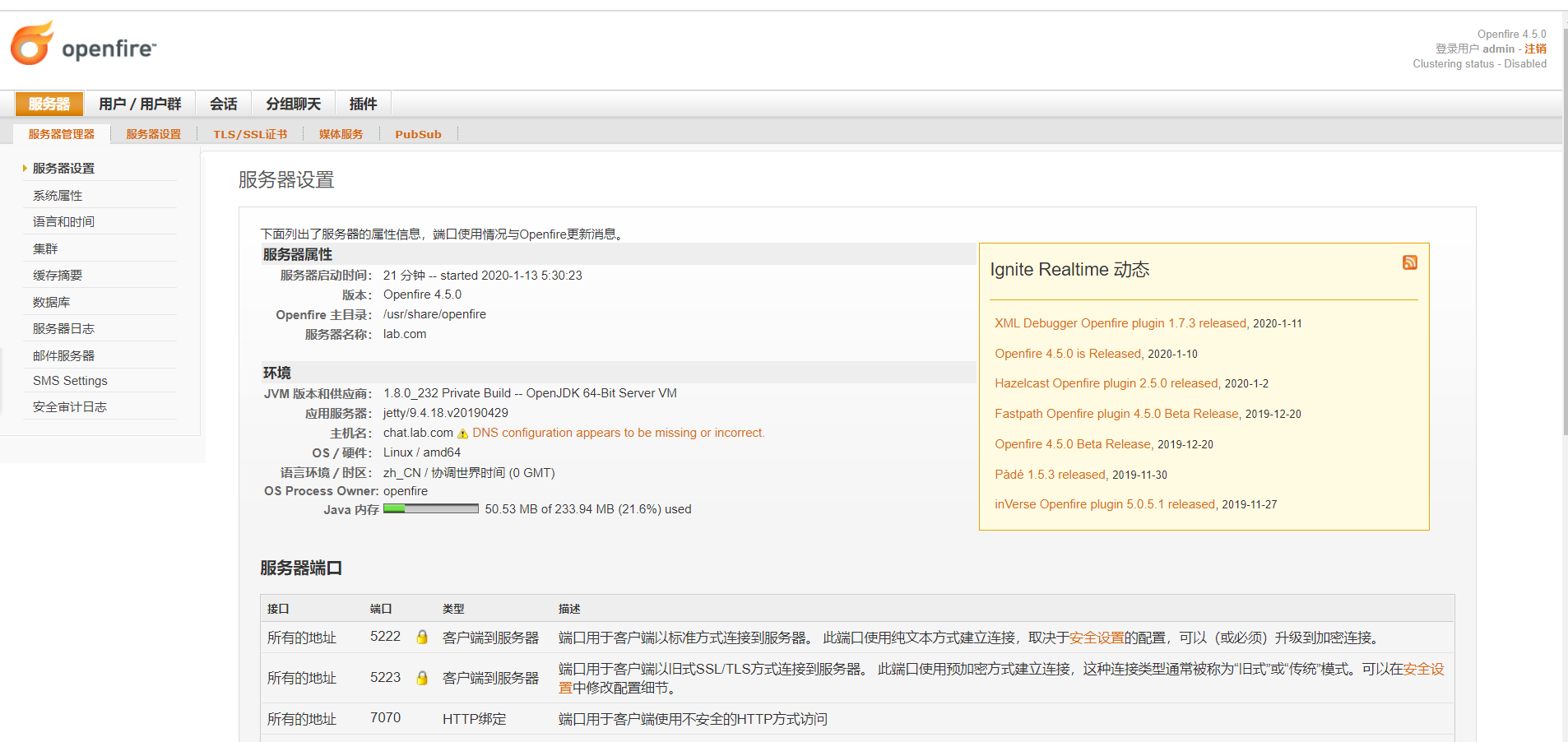Screen dimensions: 1568x742
Task: Select 服务器设置 in the sidebar
Action: point(63,168)
